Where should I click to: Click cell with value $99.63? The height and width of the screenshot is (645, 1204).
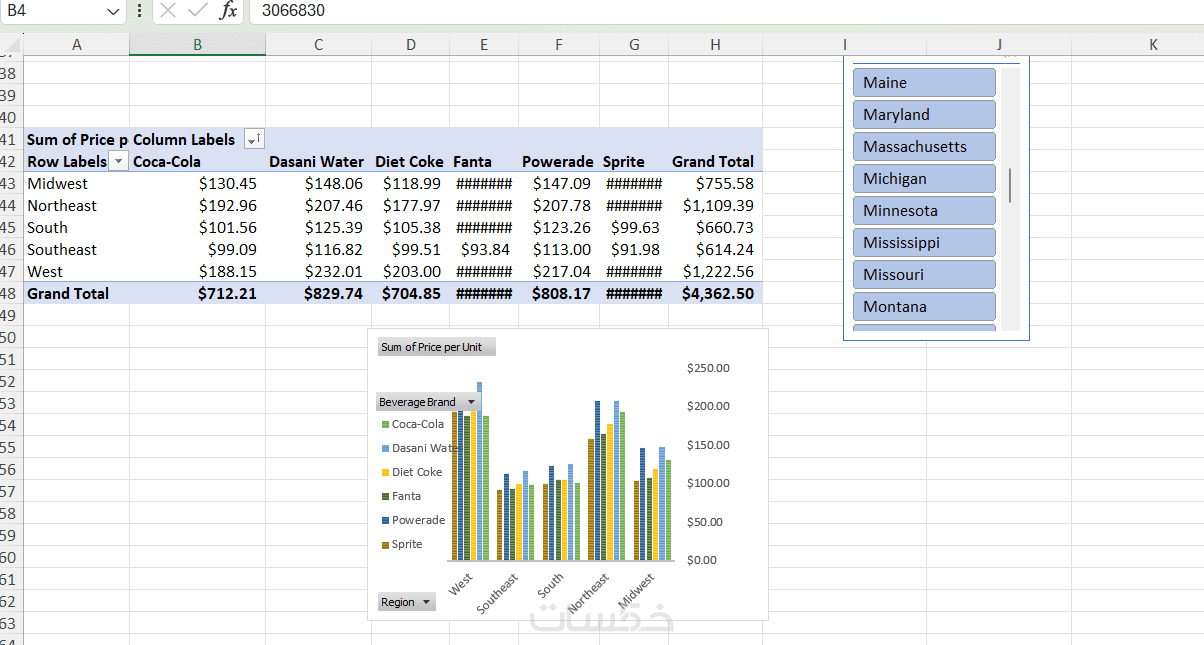pos(634,227)
